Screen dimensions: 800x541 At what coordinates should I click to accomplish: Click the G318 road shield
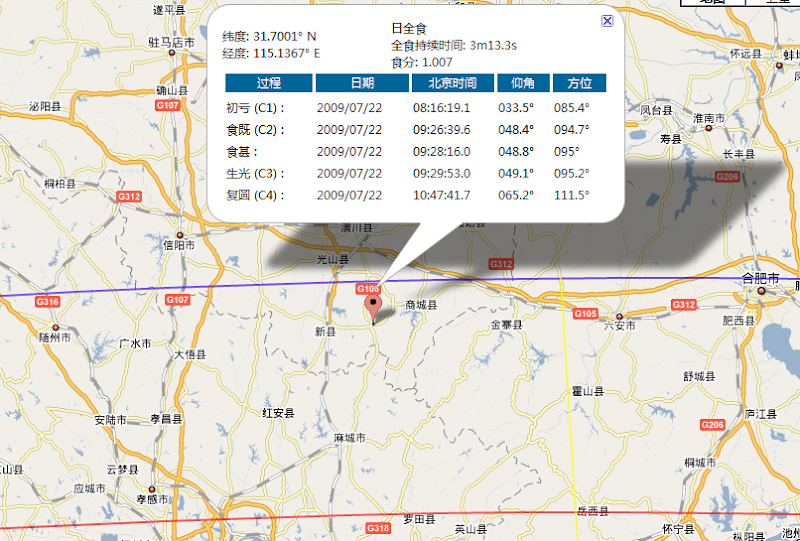tap(378, 527)
